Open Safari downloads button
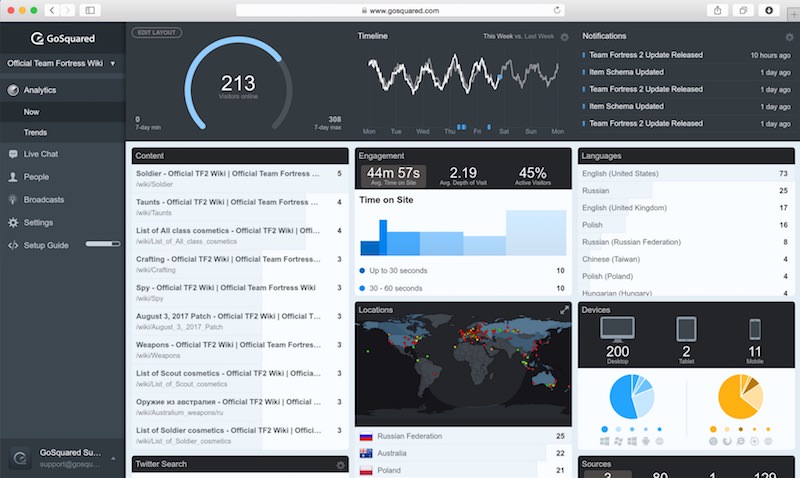The height and width of the screenshot is (478, 800). click(x=769, y=10)
